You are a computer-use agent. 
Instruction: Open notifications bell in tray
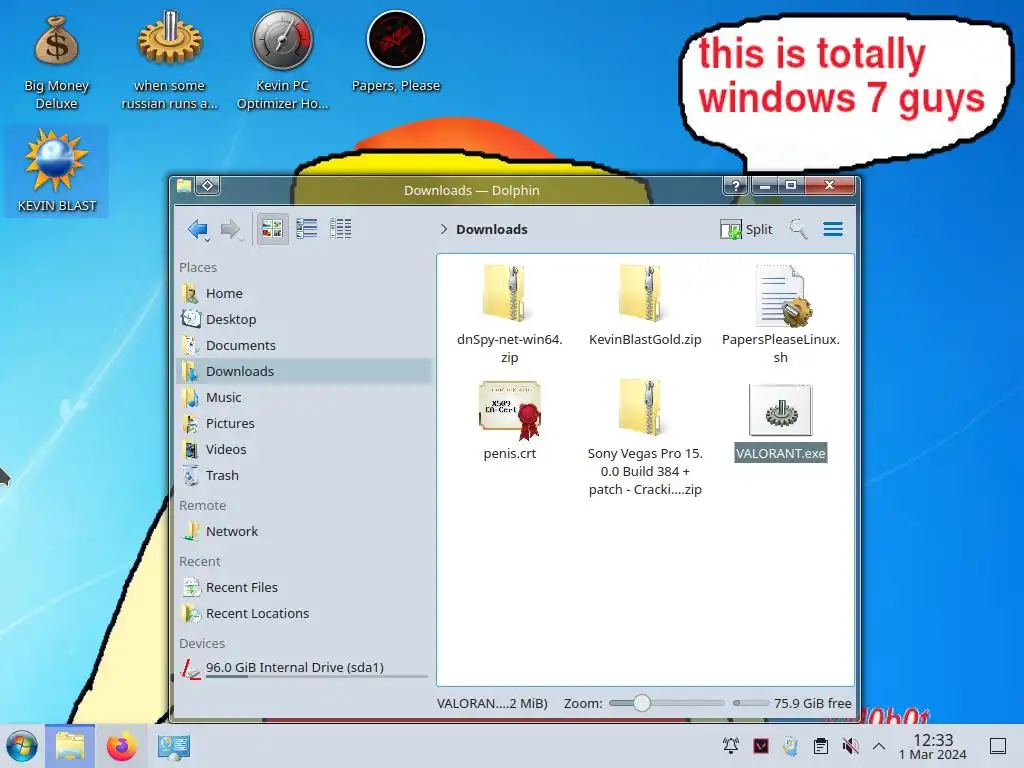pyautogui.click(x=731, y=746)
